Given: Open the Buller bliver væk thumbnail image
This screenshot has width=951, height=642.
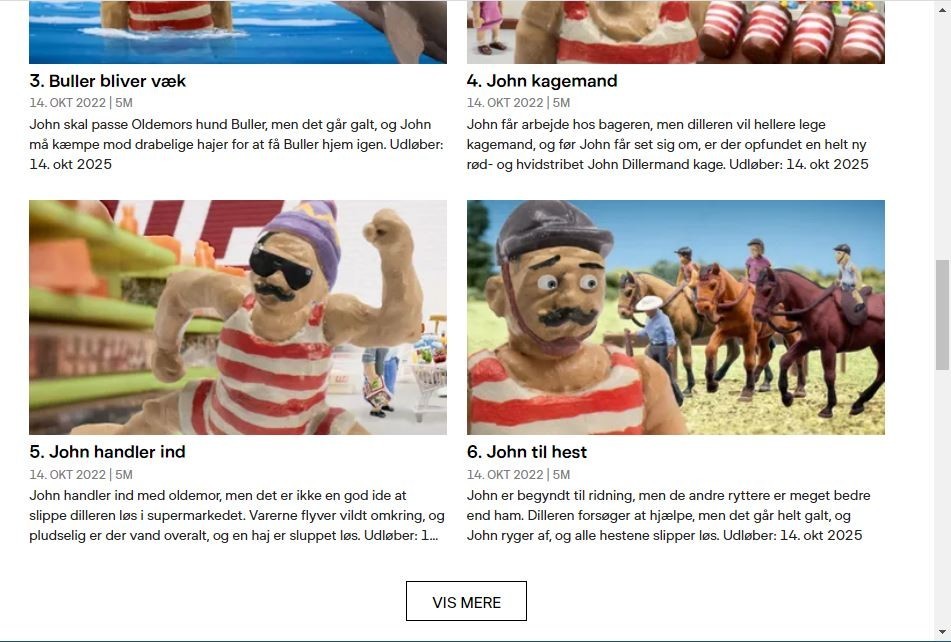Looking at the screenshot, I should 238,32.
